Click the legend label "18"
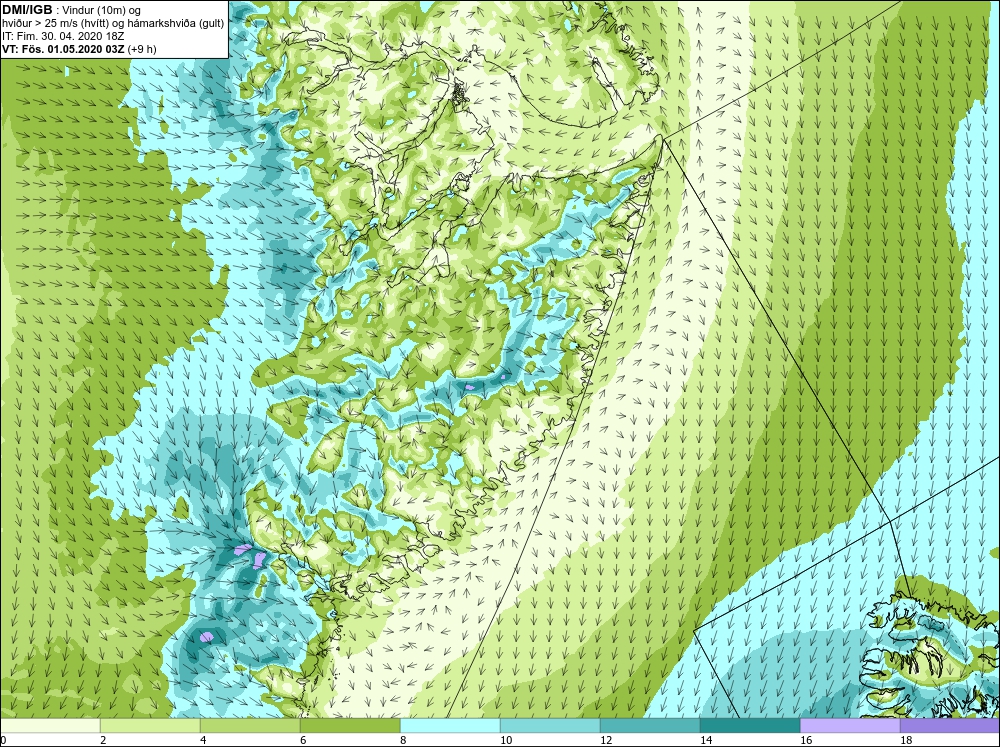 coord(906,740)
